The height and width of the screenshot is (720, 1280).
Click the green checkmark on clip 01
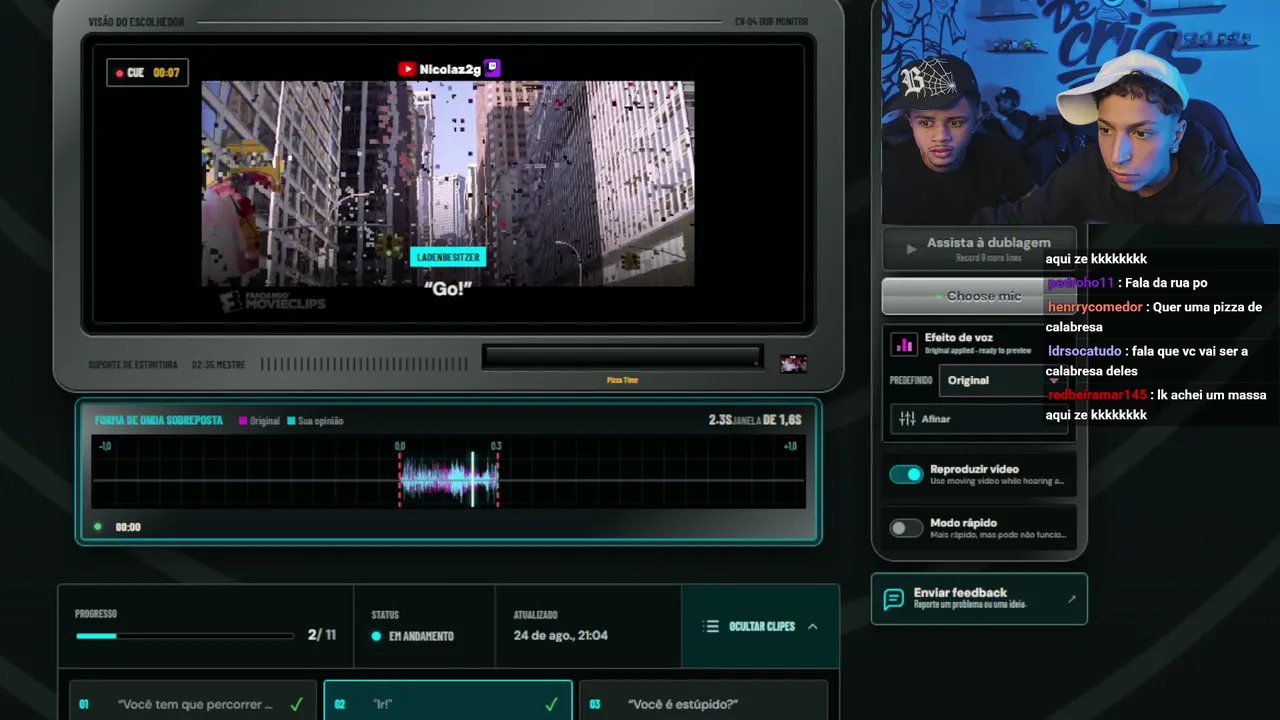point(296,704)
